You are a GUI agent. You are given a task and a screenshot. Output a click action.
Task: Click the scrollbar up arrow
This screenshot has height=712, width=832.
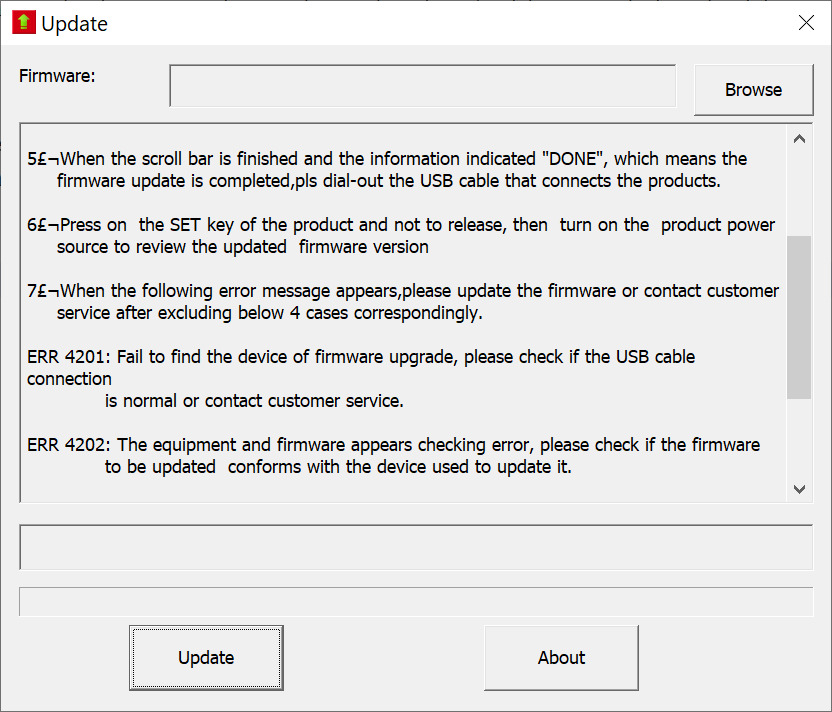(x=798, y=140)
